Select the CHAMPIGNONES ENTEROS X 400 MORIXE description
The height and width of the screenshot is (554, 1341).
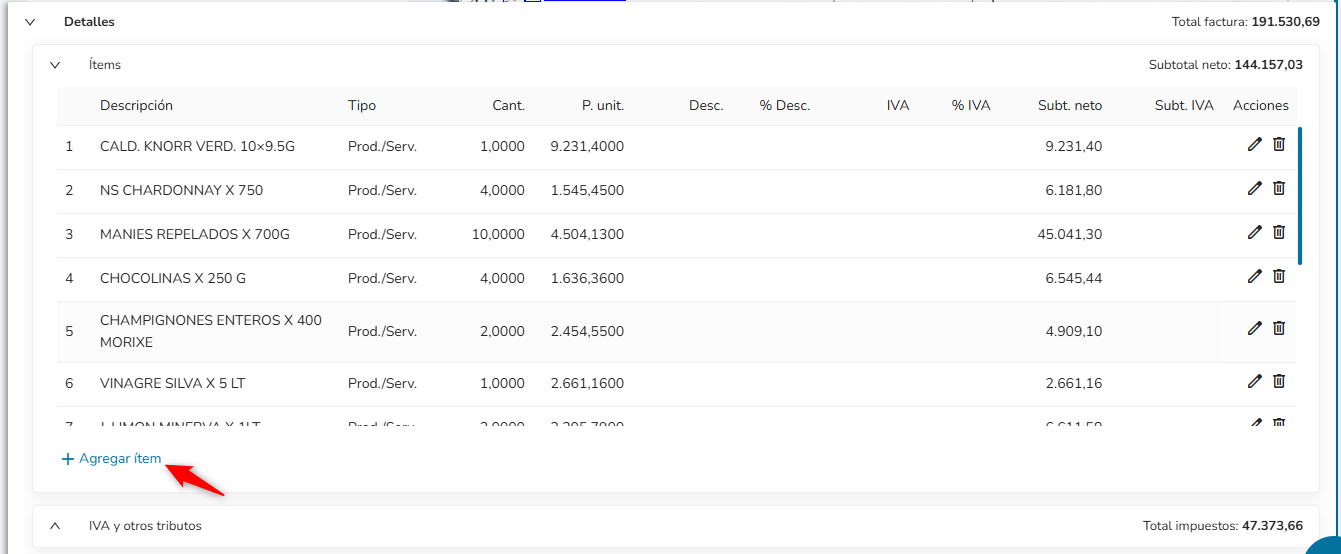click(x=211, y=331)
